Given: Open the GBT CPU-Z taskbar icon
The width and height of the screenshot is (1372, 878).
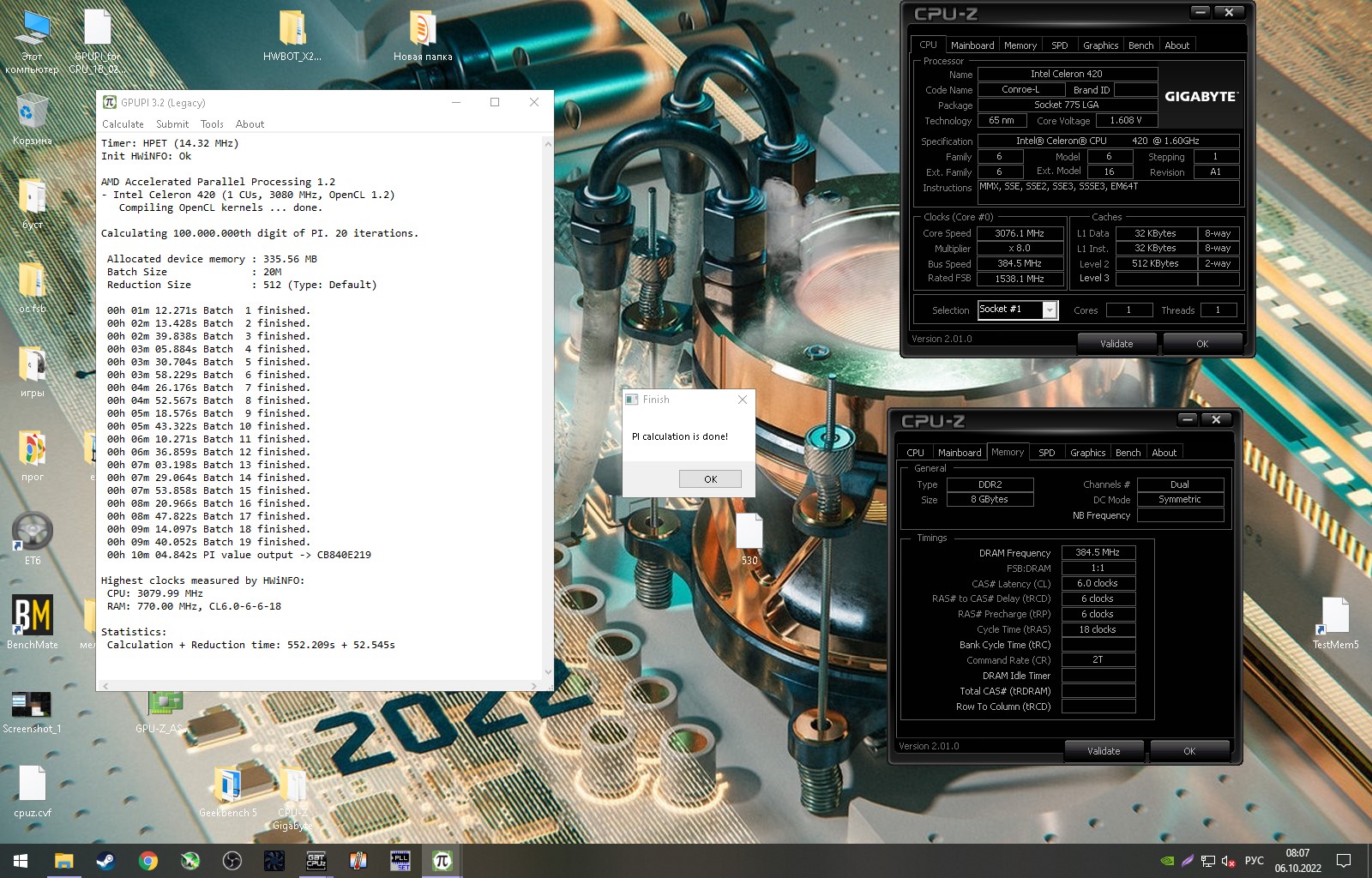Looking at the screenshot, I should tap(316, 861).
